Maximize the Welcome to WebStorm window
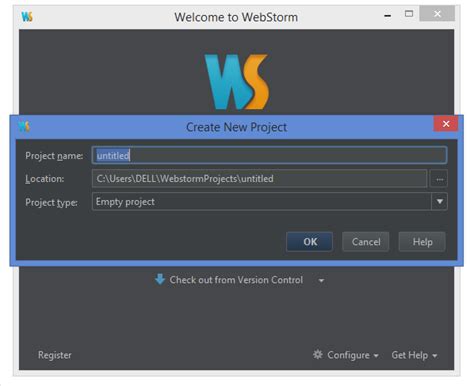 (409, 14)
